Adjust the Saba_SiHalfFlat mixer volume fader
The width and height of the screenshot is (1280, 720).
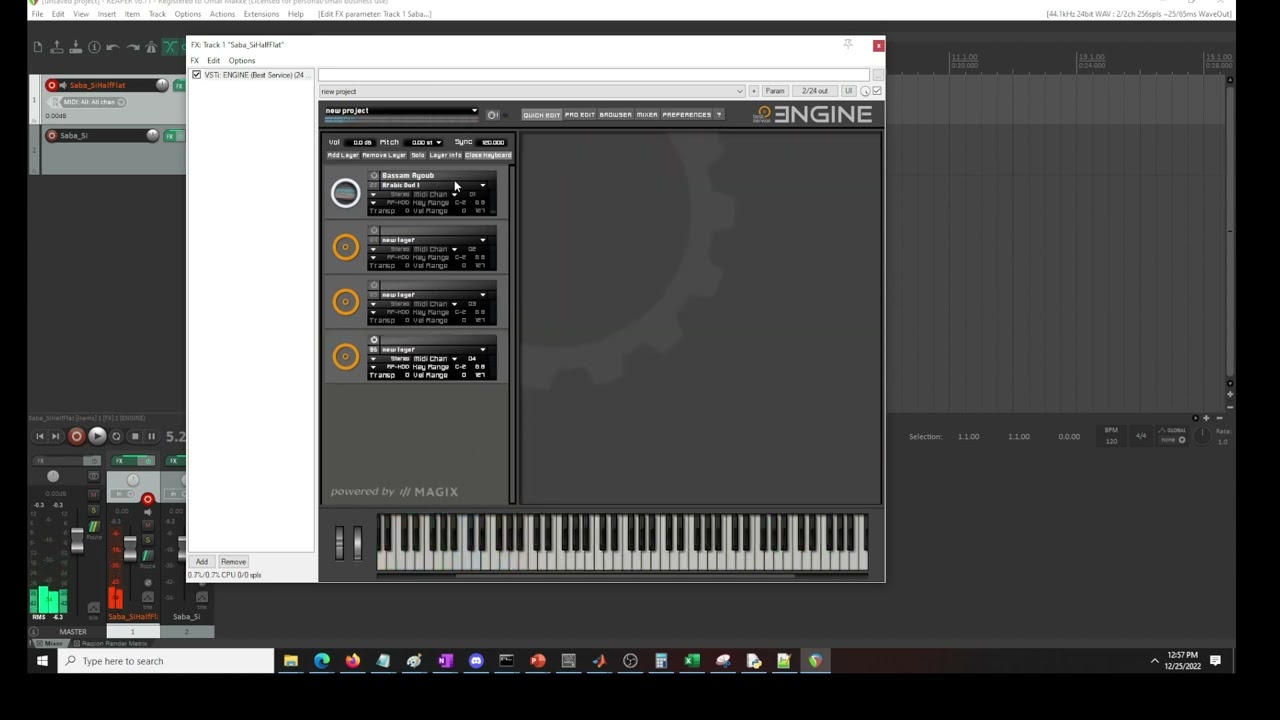point(129,547)
